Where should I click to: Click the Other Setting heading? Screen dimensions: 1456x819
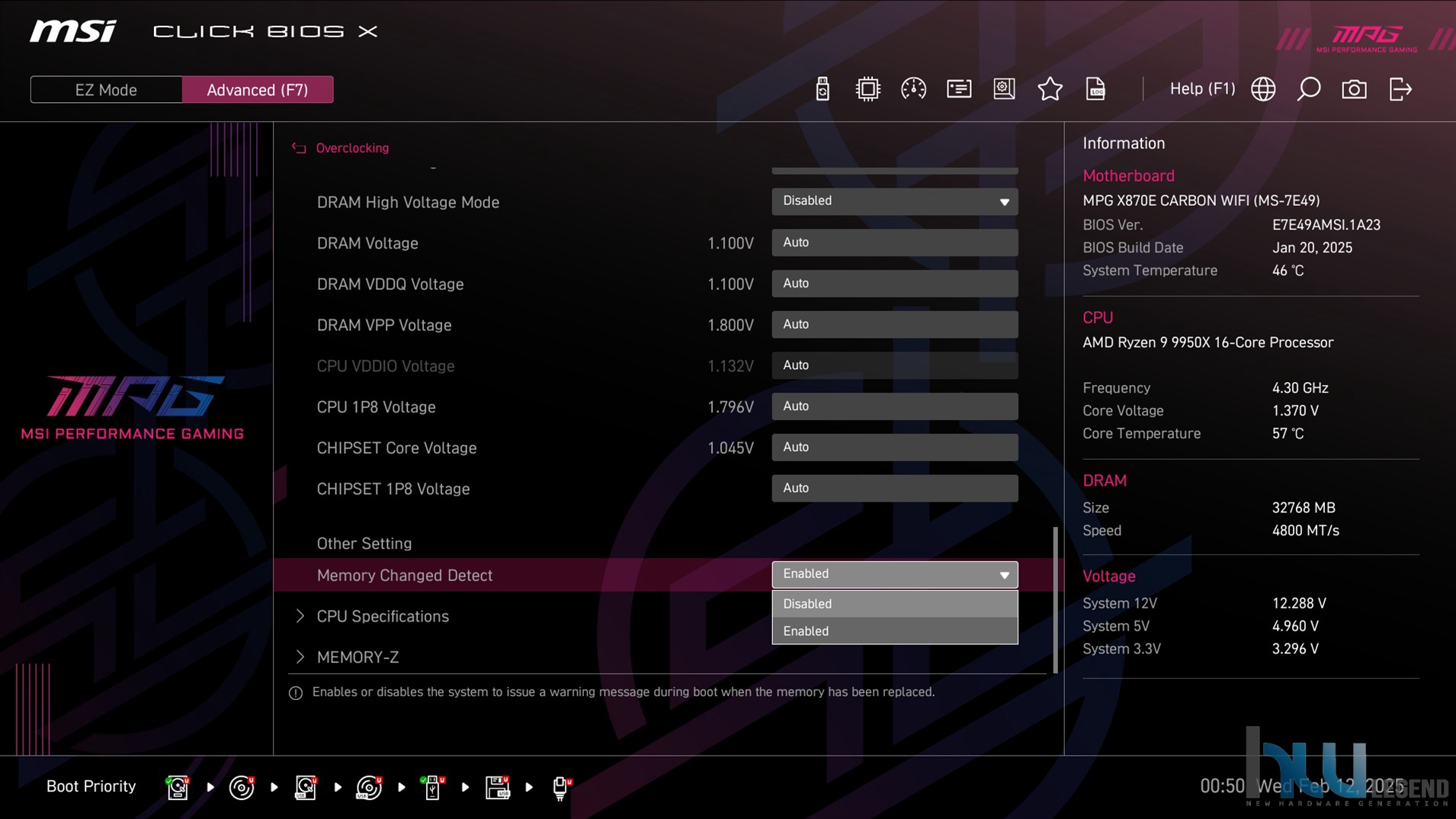point(364,544)
